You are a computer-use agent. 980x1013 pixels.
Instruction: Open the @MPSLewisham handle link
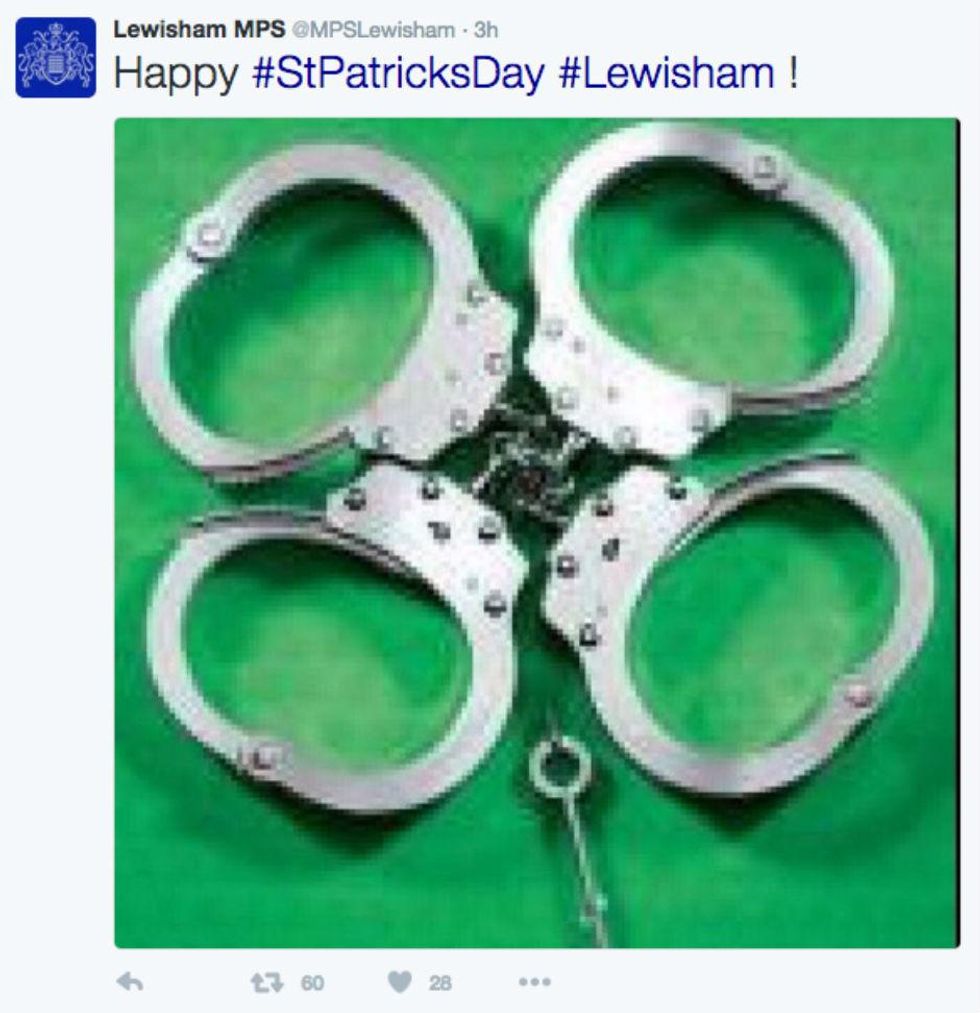click(373, 30)
